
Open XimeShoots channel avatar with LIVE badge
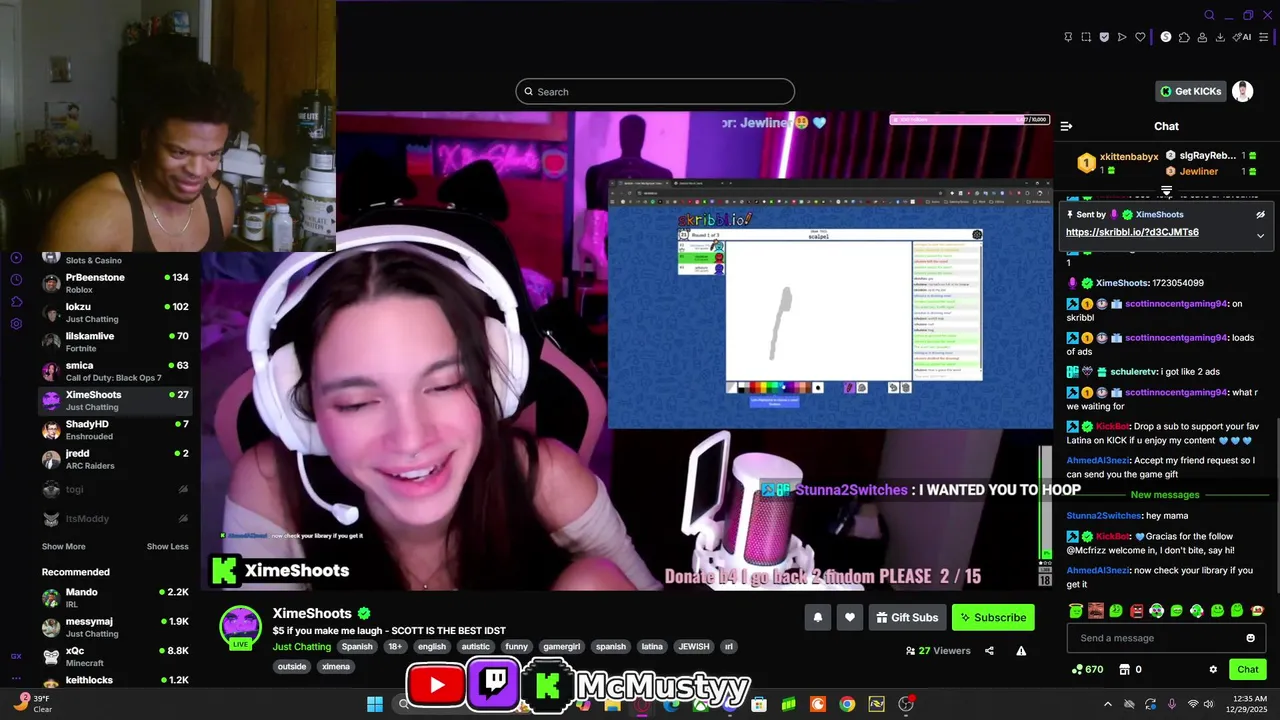click(241, 628)
